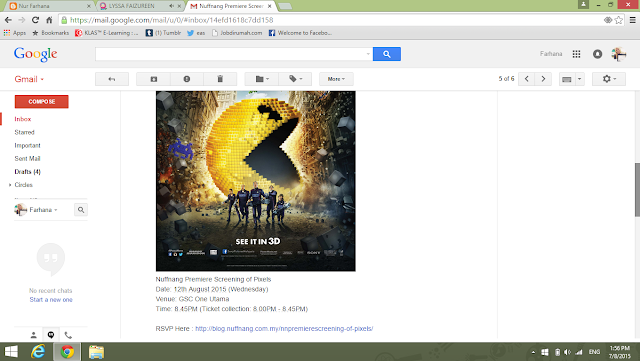This screenshot has width=640, height=361.
Task: Open the Google apps grid
Action: pyautogui.click(x=576, y=54)
